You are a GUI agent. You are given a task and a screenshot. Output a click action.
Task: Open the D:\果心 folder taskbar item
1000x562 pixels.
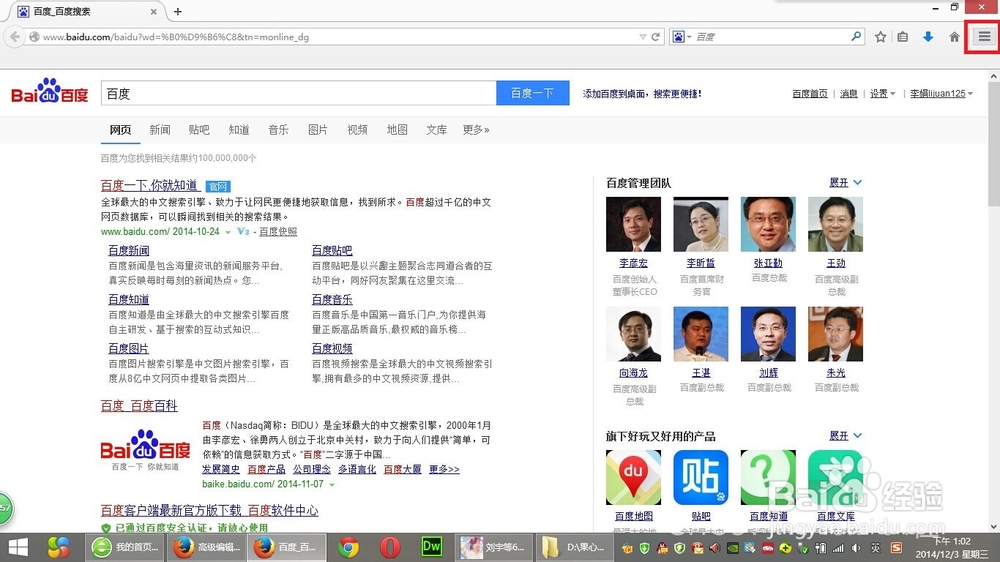tap(573, 547)
